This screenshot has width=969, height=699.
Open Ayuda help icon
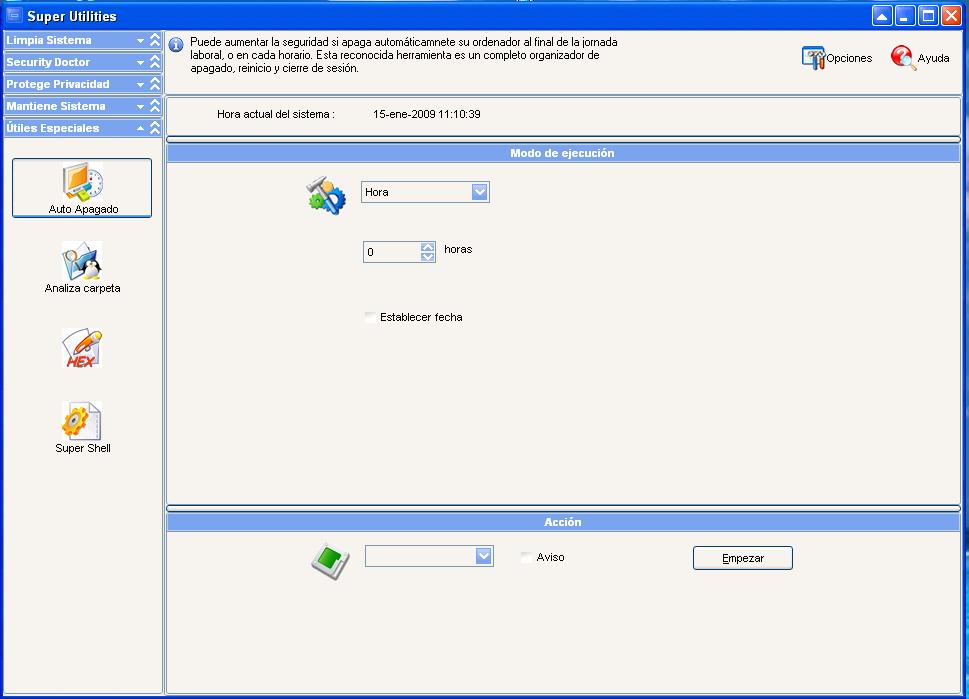tap(903, 57)
